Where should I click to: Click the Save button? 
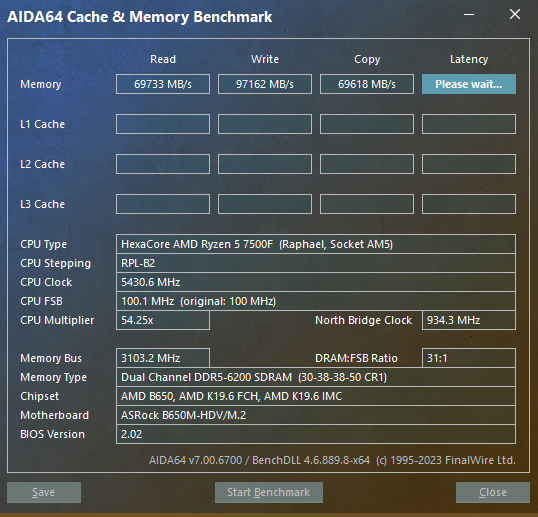point(44,492)
